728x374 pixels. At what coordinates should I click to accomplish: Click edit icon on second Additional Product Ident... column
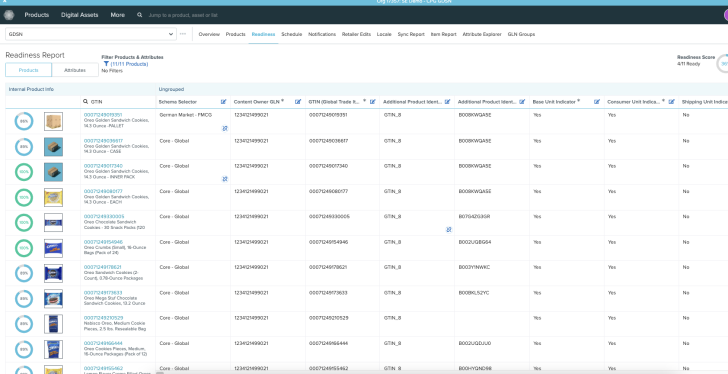[x=522, y=102]
